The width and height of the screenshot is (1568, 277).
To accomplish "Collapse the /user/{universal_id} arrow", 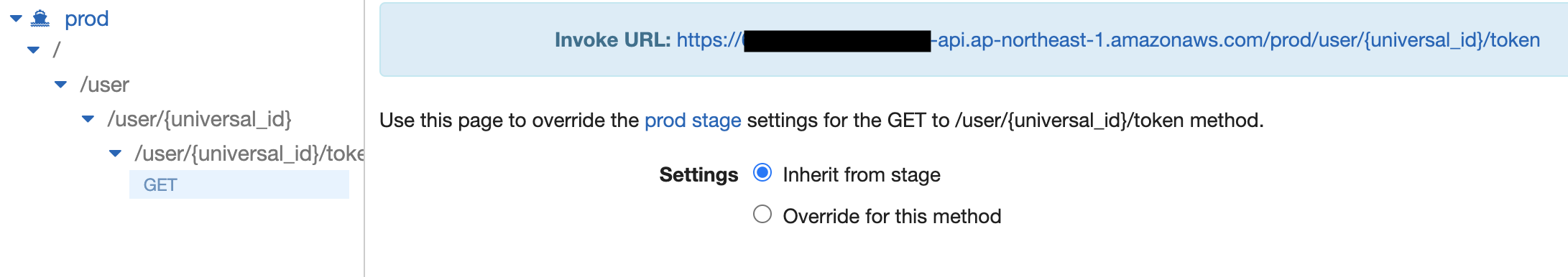I will click(x=88, y=119).
